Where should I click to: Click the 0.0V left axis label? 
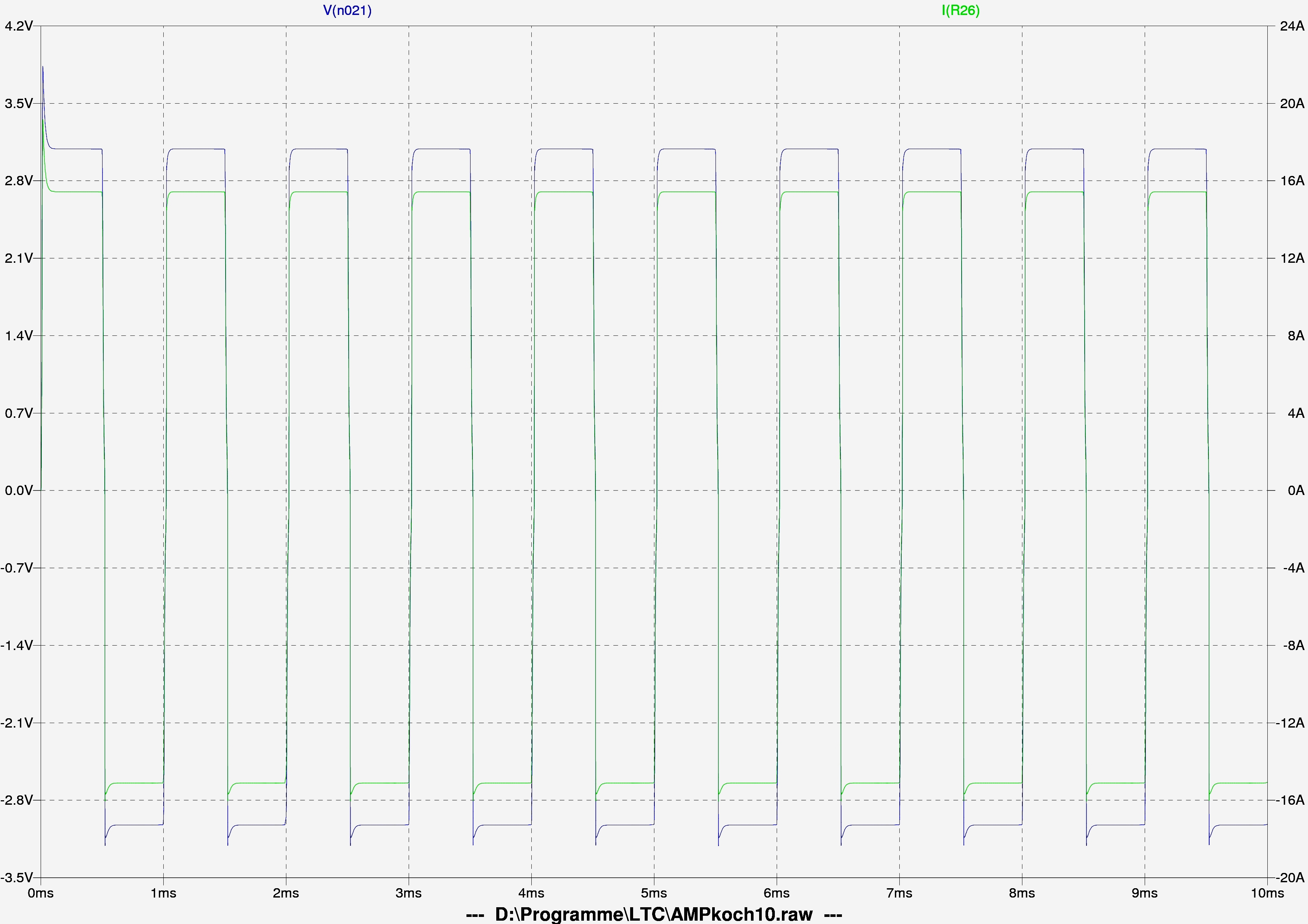point(18,491)
